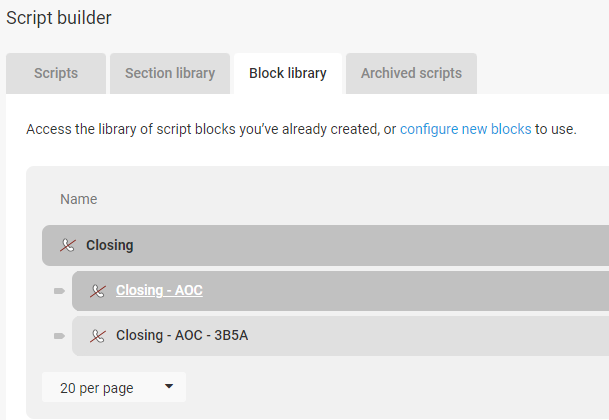Click the Name column header
The image size is (609, 420).
point(78,199)
